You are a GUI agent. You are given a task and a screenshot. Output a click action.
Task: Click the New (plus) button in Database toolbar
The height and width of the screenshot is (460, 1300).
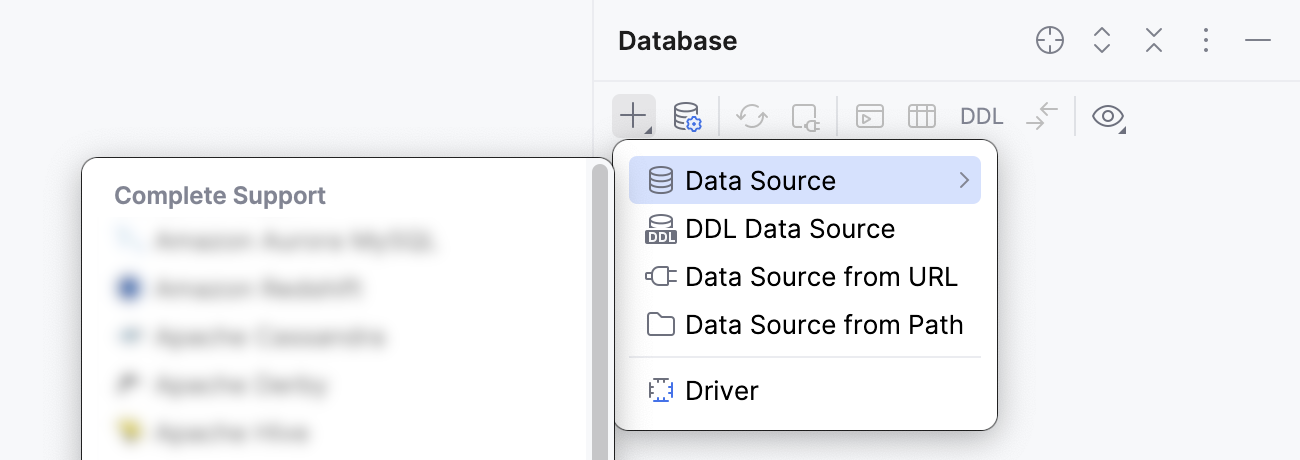click(x=634, y=116)
